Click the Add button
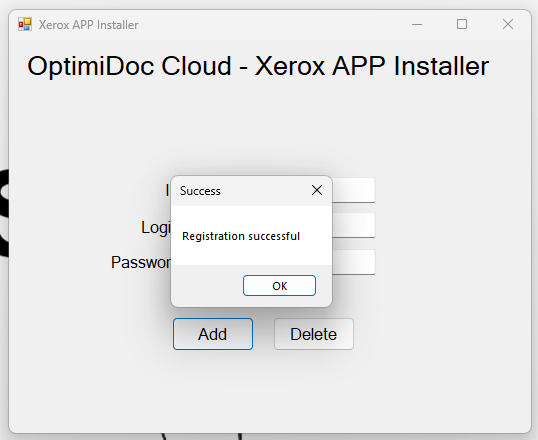 213,334
